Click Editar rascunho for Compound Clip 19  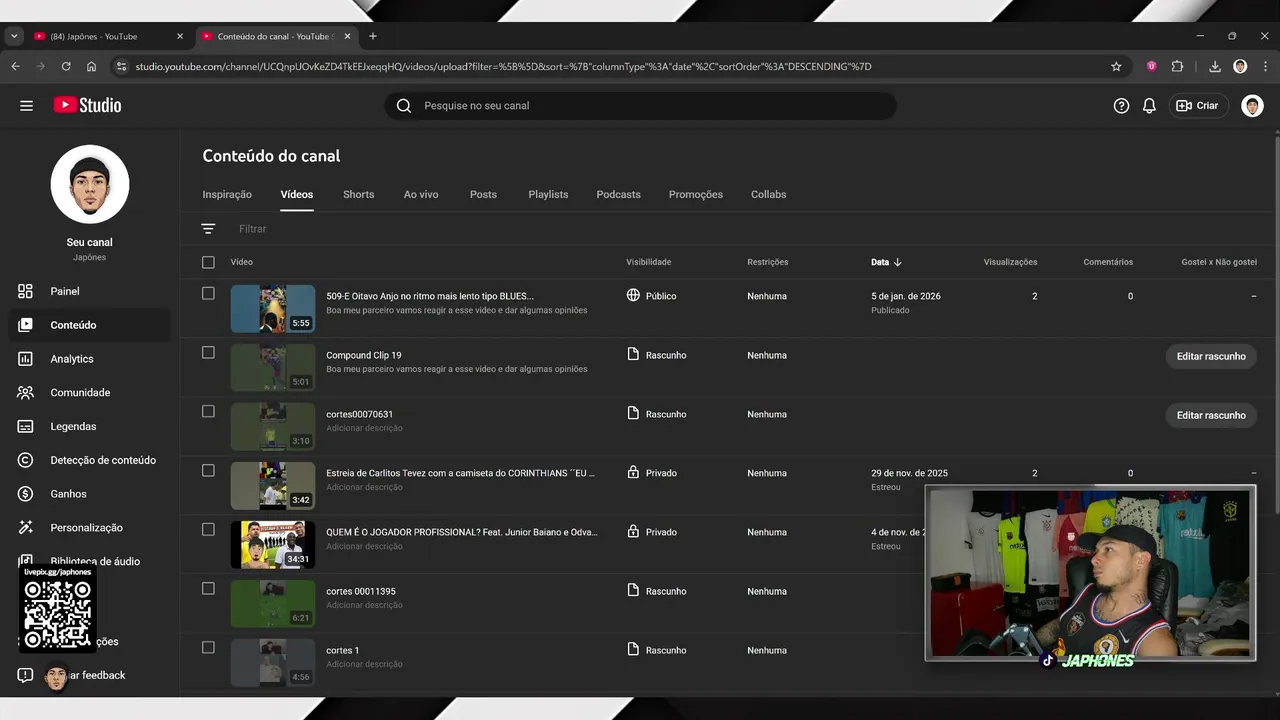click(x=1211, y=356)
